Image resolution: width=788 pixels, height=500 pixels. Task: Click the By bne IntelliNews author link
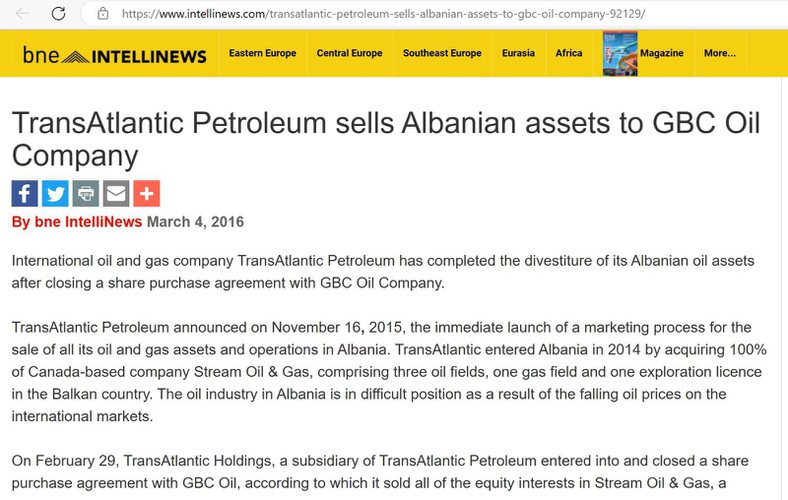coord(77,222)
